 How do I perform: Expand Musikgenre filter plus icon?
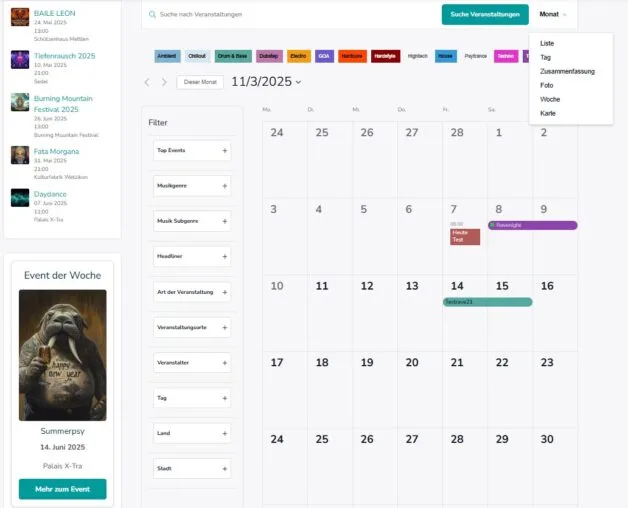point(225,186)
